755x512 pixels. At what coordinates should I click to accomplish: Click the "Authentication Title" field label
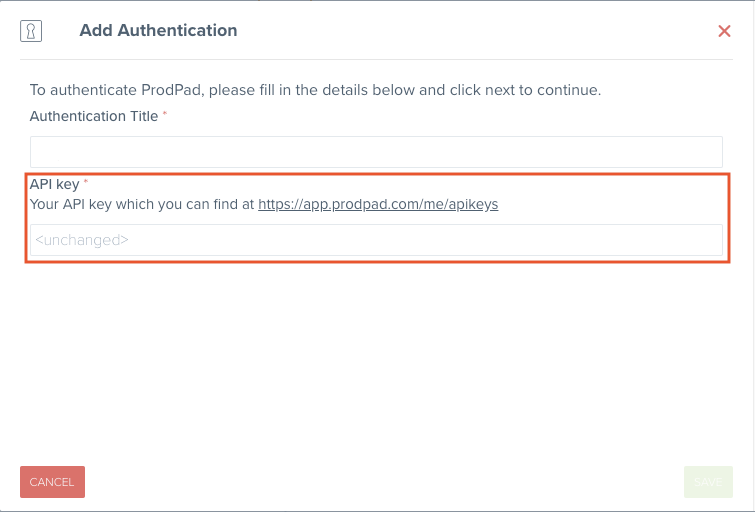tap(94, 116)
